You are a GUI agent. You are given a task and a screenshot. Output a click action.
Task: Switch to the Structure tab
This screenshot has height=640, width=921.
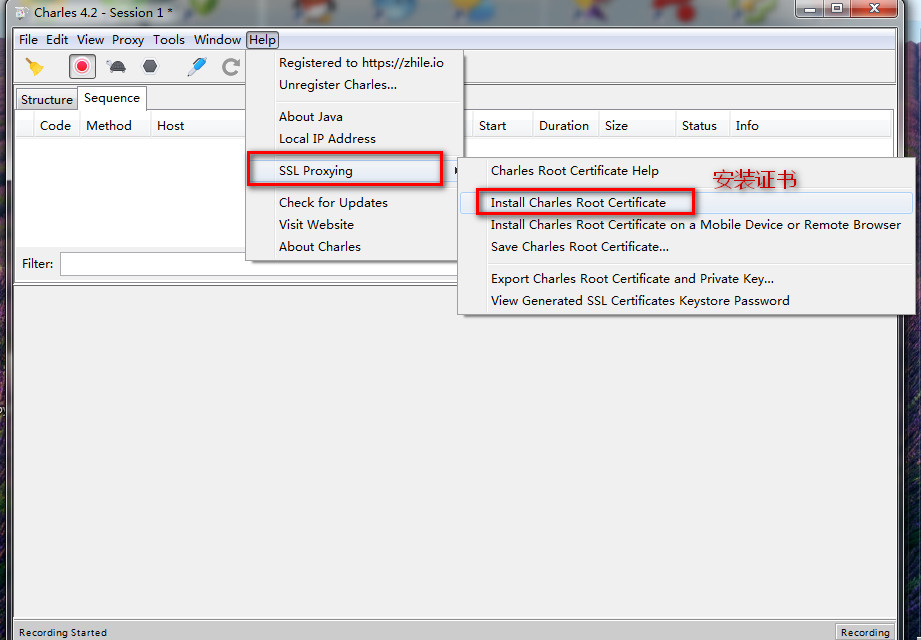click(47, 100)
